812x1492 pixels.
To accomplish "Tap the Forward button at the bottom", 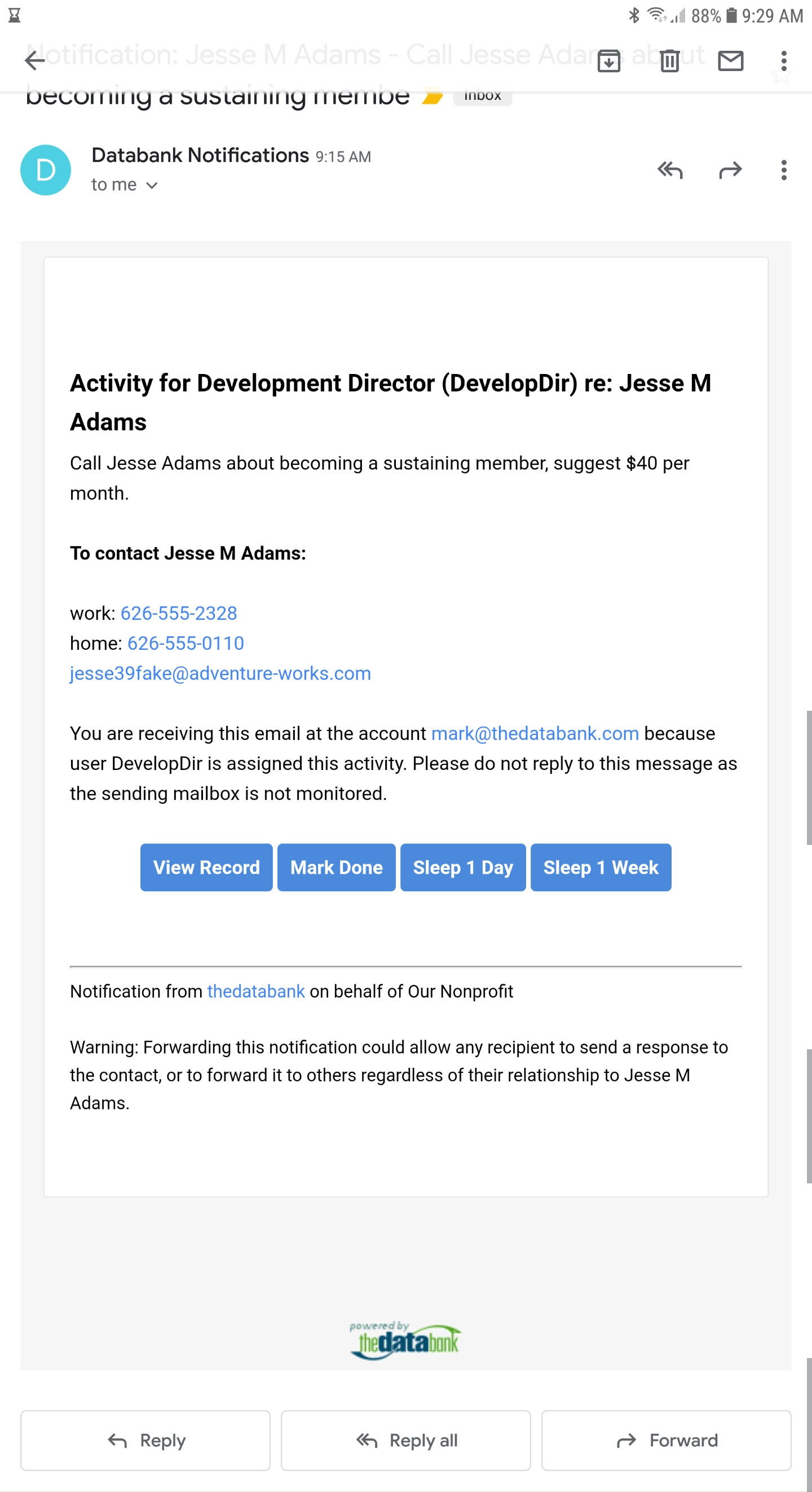I will [x=666, y=1441].
